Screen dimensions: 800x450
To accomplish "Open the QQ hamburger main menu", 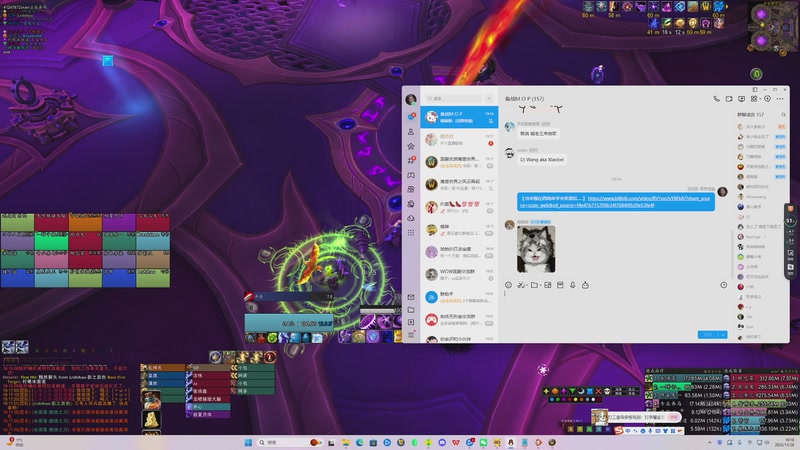I will click(411, 335).
